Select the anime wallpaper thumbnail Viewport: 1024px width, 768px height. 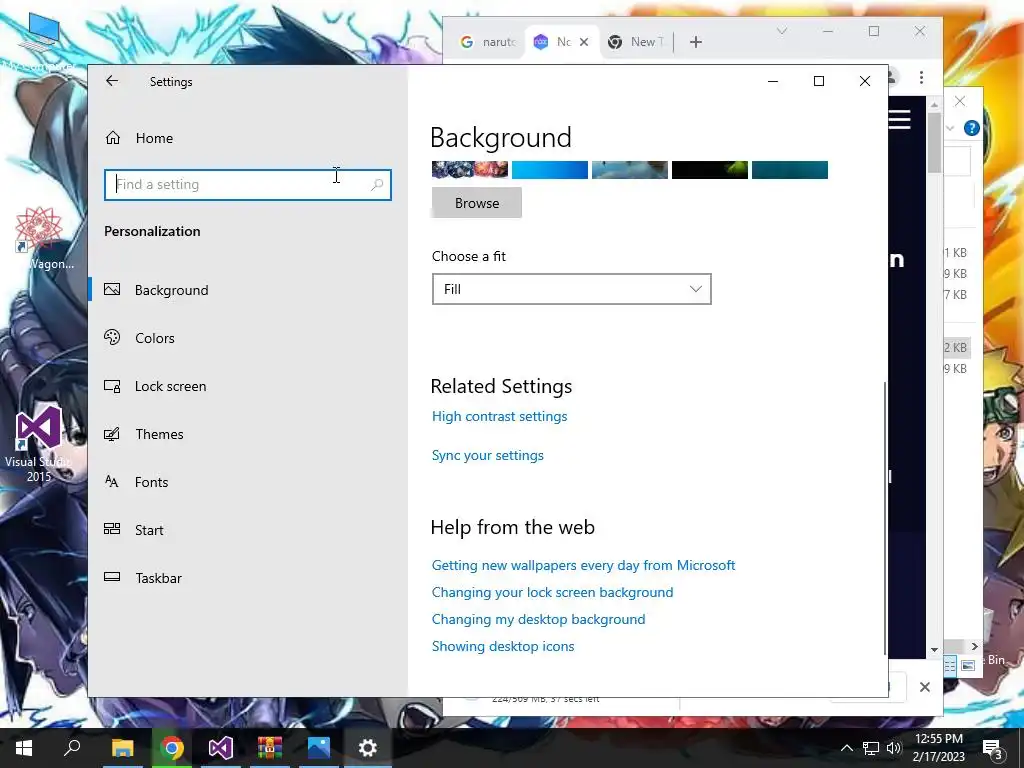pyautogui.click(x=470, y=170)
